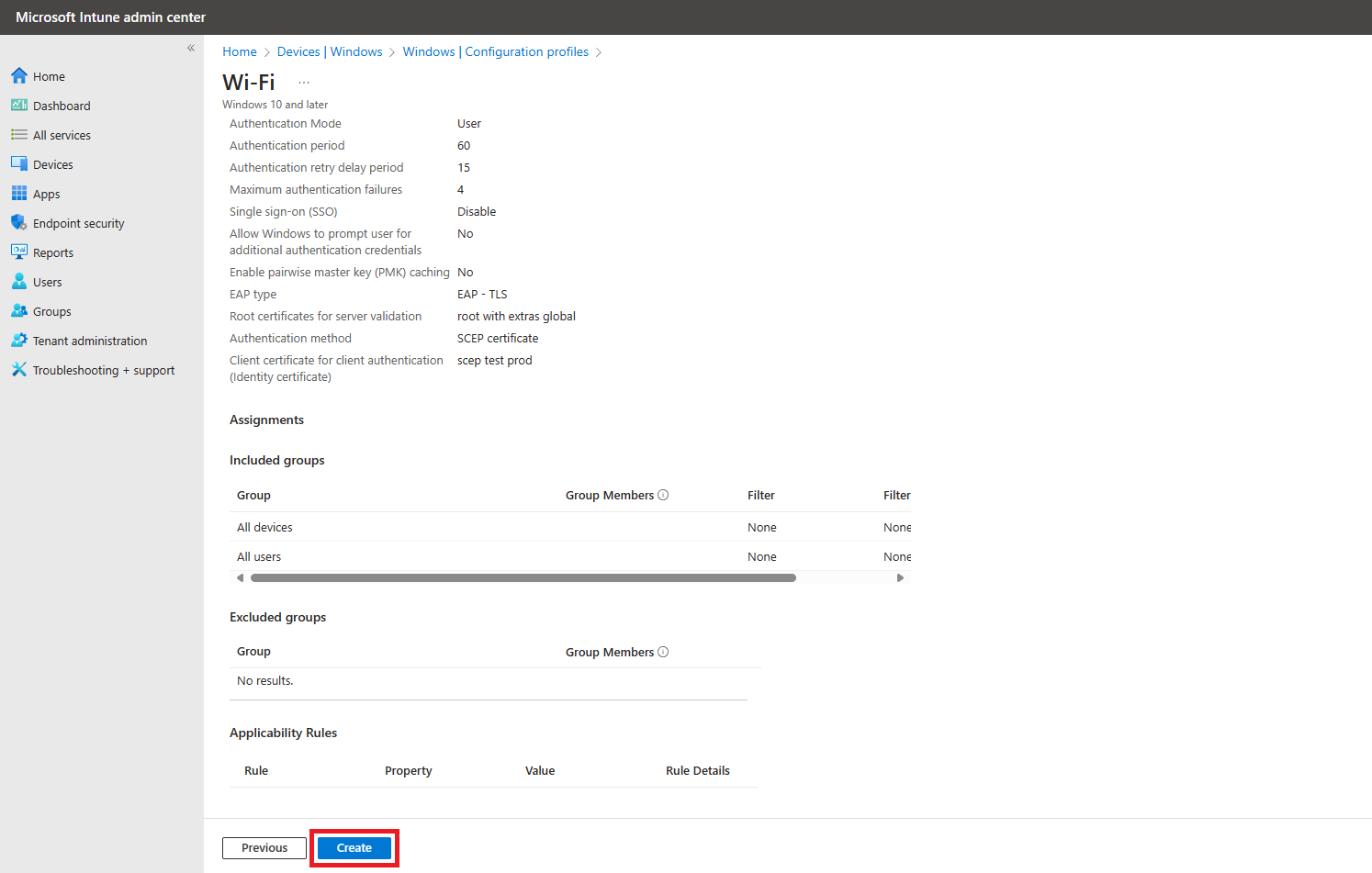Screen dimensions: 1372x873
Task: Click info icon beside Included Group Members
Action: coord(663,495)
